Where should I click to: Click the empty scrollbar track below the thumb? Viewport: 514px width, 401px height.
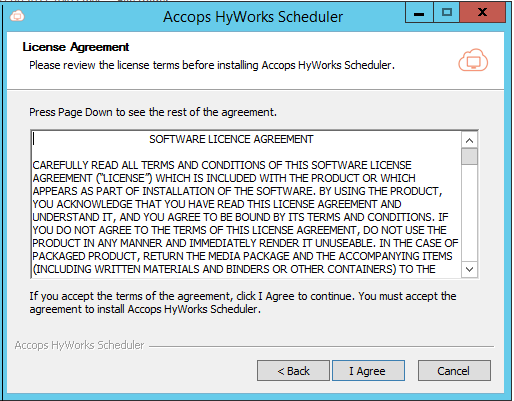(x=469, y=213)
